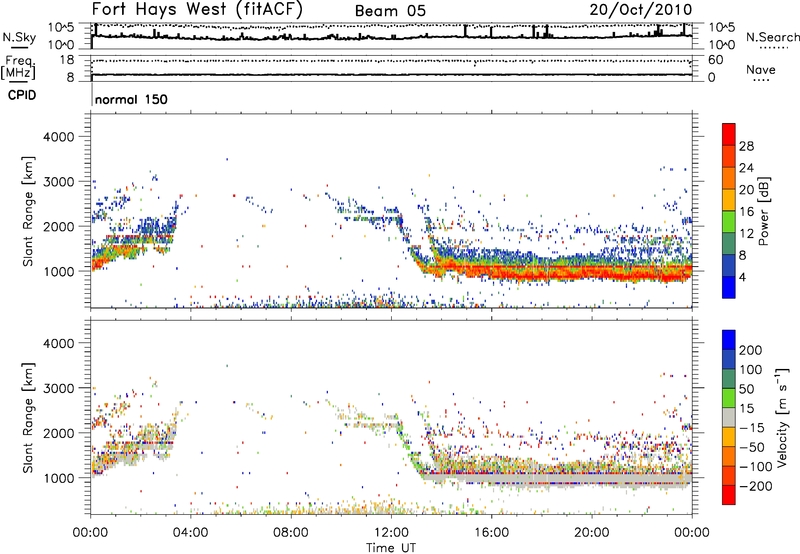Click the blue 200 Velocity colorbar segment
This screenshot has height=554, width=800.
(x=729, y=340)
